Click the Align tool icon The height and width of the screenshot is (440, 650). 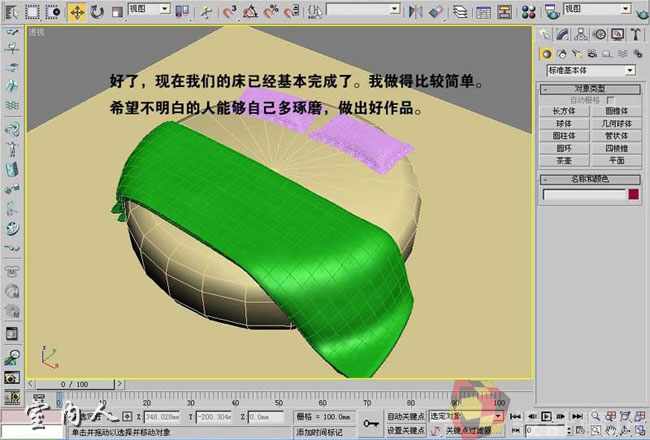pyautogui.click(x=435, y=12)
